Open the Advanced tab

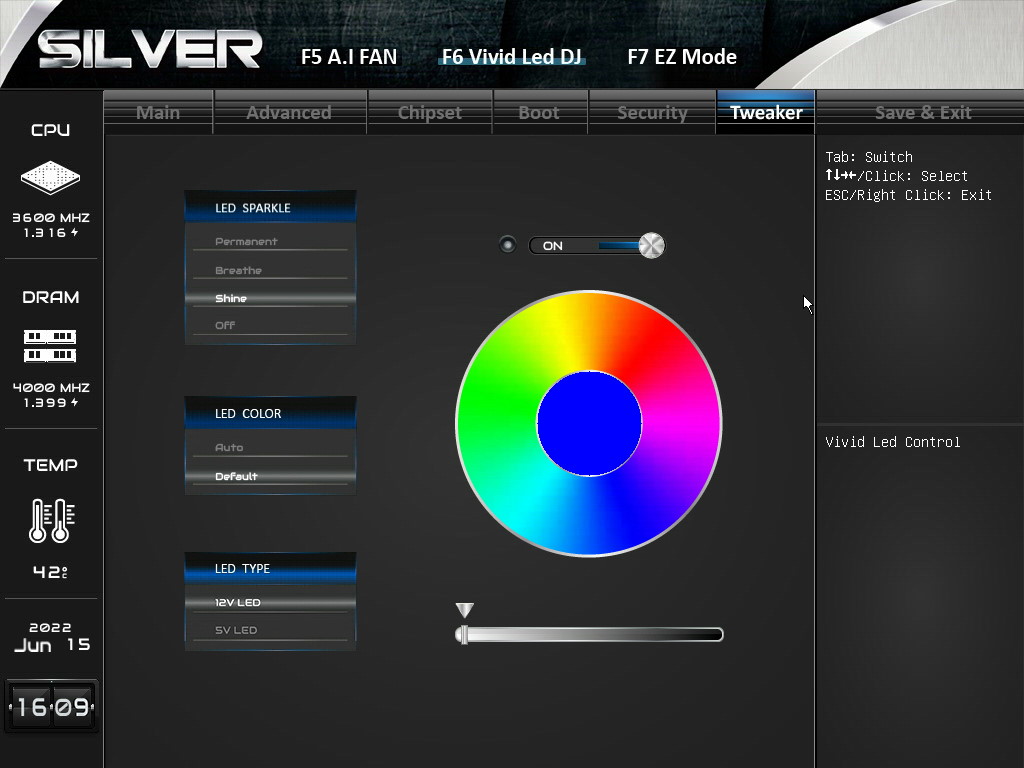289,112
